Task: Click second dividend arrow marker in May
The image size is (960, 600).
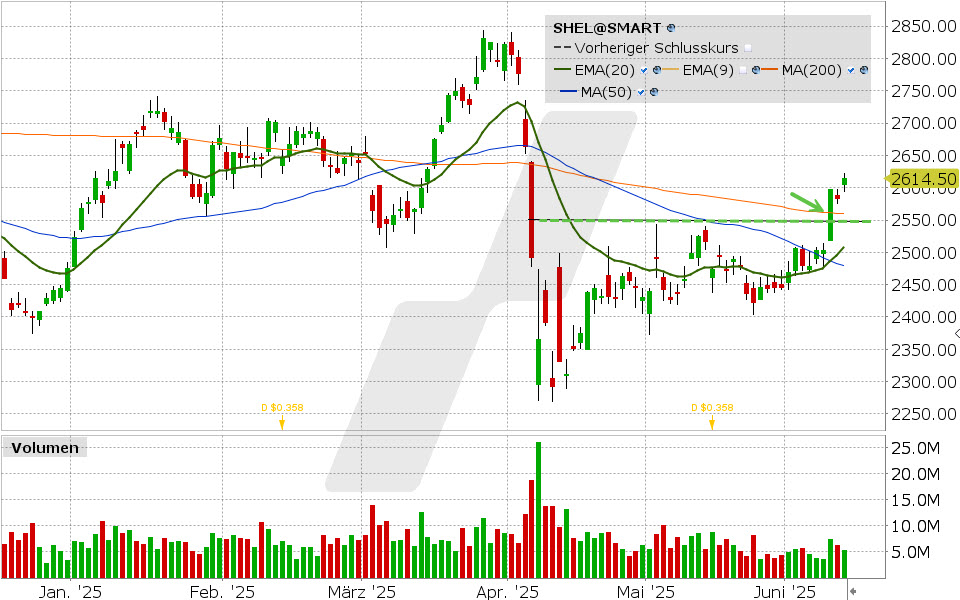Action: click(x=712, y=423)
